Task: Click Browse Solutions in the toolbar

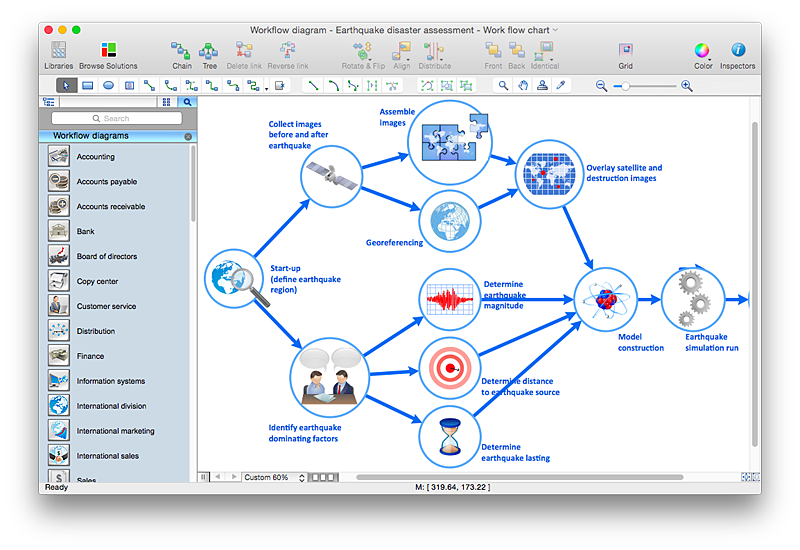Action: [x=108, y=56]
